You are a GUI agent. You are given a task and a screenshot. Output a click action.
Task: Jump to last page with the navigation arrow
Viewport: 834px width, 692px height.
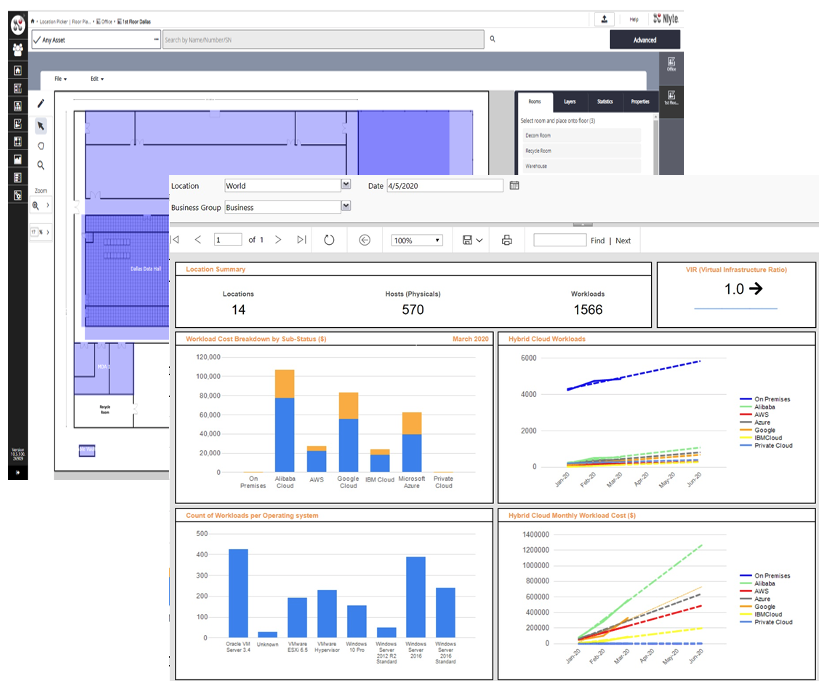[301, 240]
